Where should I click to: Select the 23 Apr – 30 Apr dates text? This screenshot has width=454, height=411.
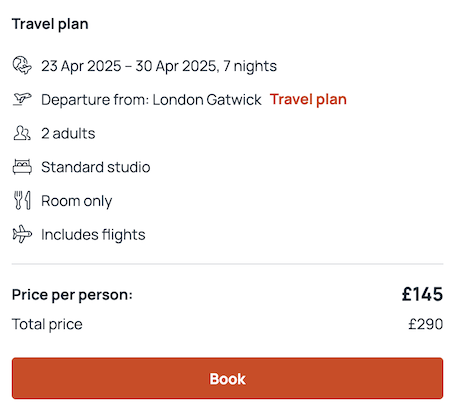tap(159, 66)
